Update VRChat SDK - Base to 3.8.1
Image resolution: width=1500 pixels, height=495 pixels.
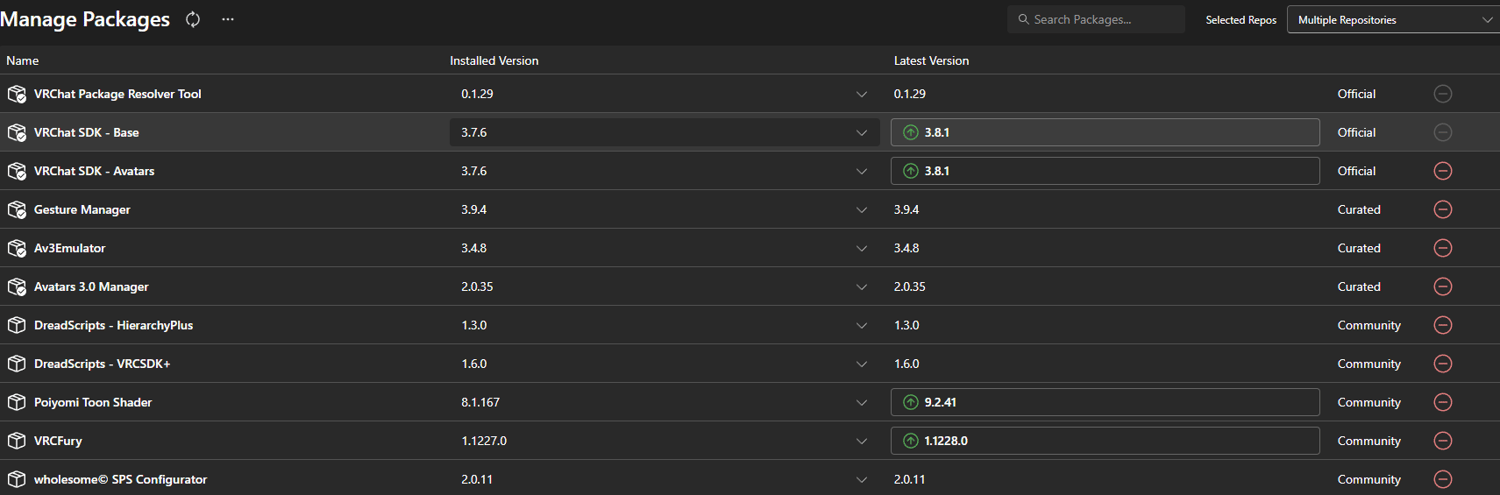point(1104,133)
